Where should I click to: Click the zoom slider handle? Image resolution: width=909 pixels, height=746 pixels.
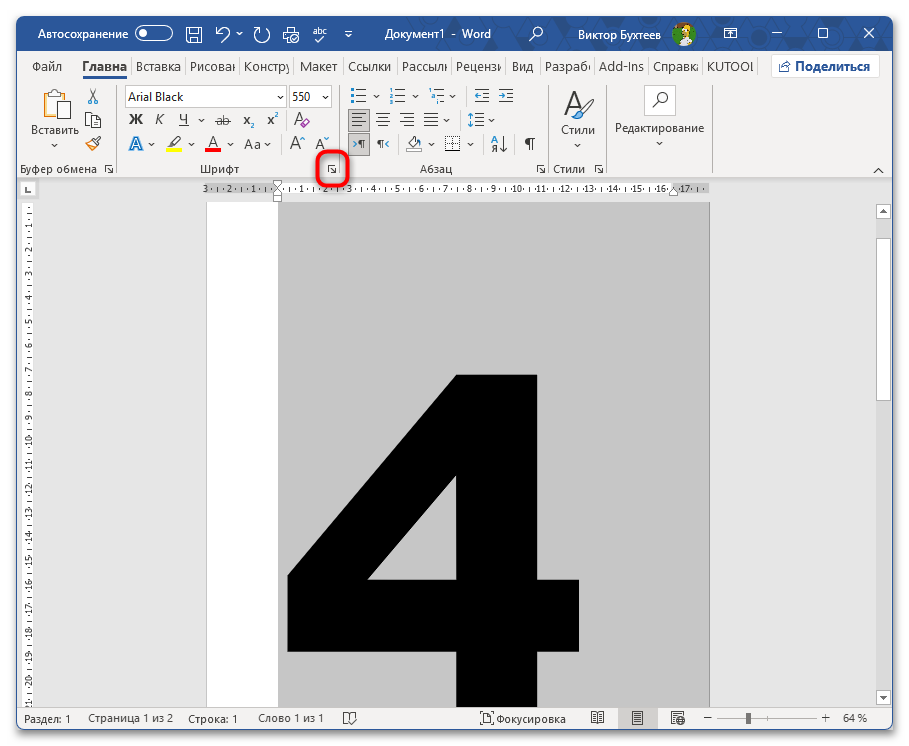(x=747, y=718)
